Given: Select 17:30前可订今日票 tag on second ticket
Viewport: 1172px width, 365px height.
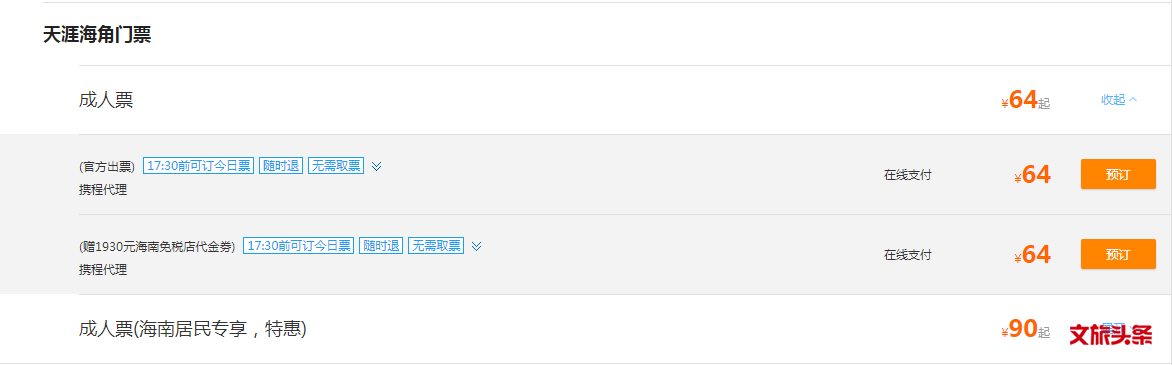Looking at the screenshot, I should [299, 245].
